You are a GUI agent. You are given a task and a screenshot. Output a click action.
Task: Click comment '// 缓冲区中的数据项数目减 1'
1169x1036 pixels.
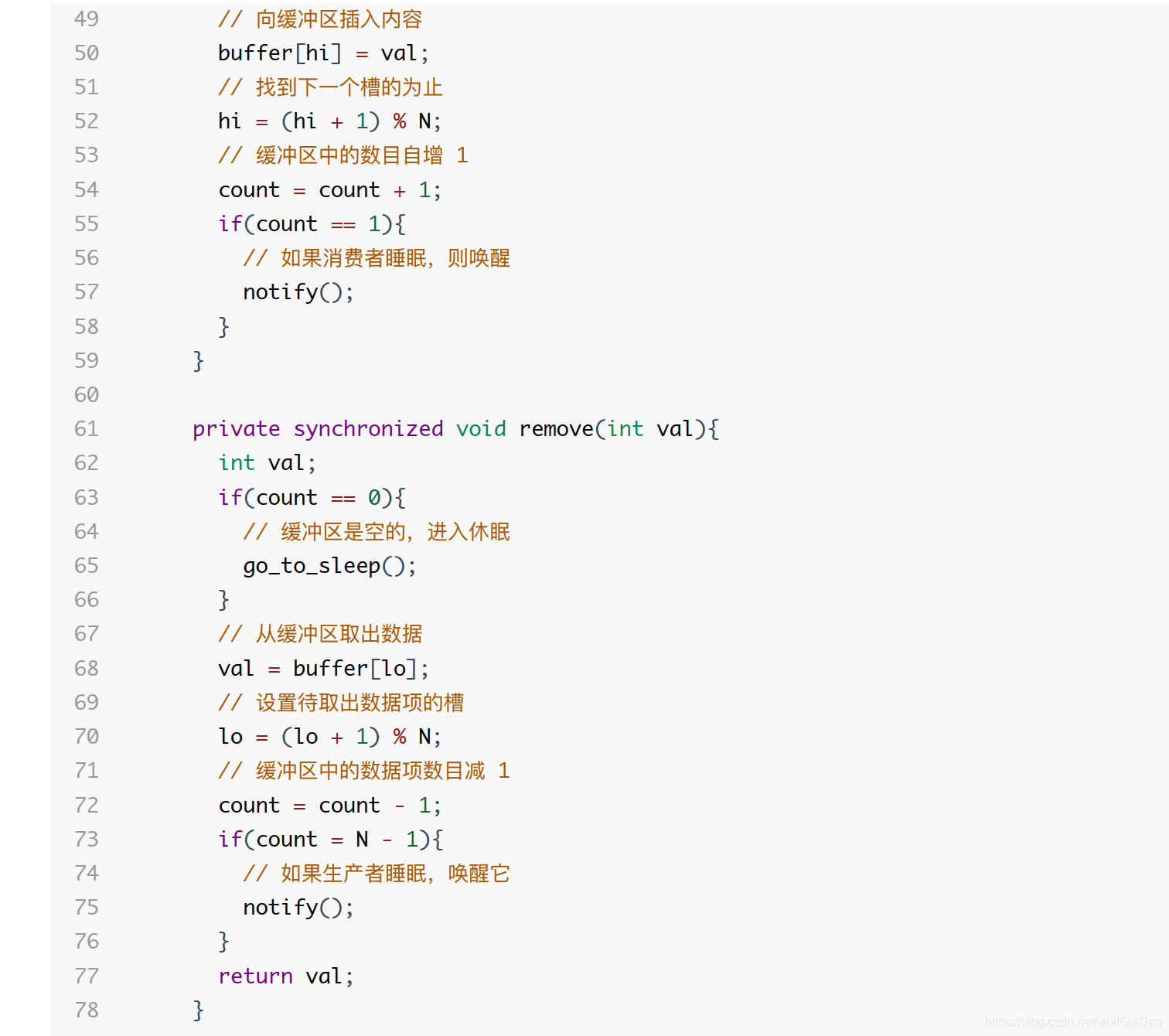coord(364,770)
